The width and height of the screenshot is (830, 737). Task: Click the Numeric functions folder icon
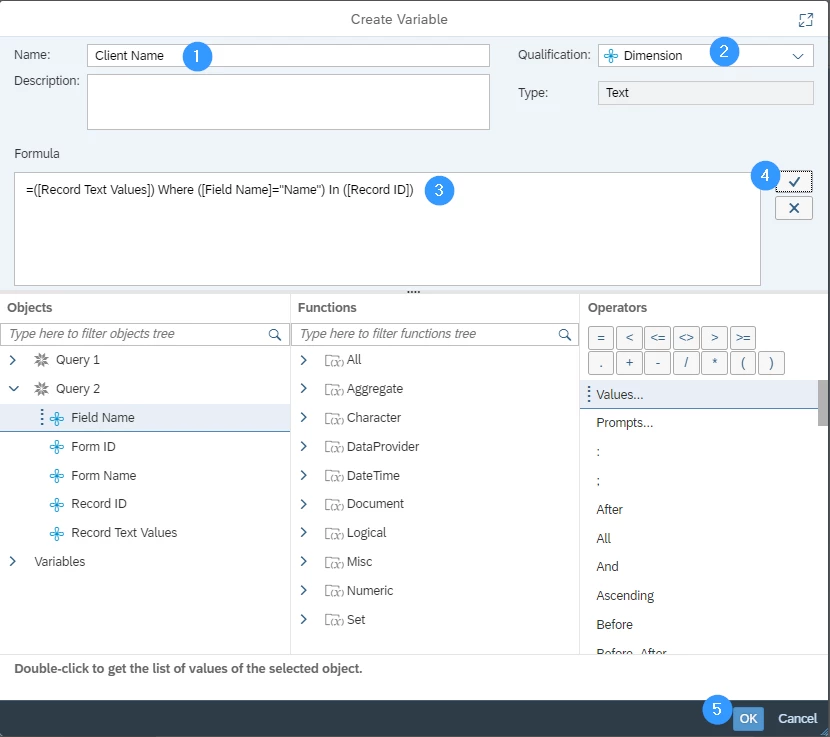(x=334, y=591)
